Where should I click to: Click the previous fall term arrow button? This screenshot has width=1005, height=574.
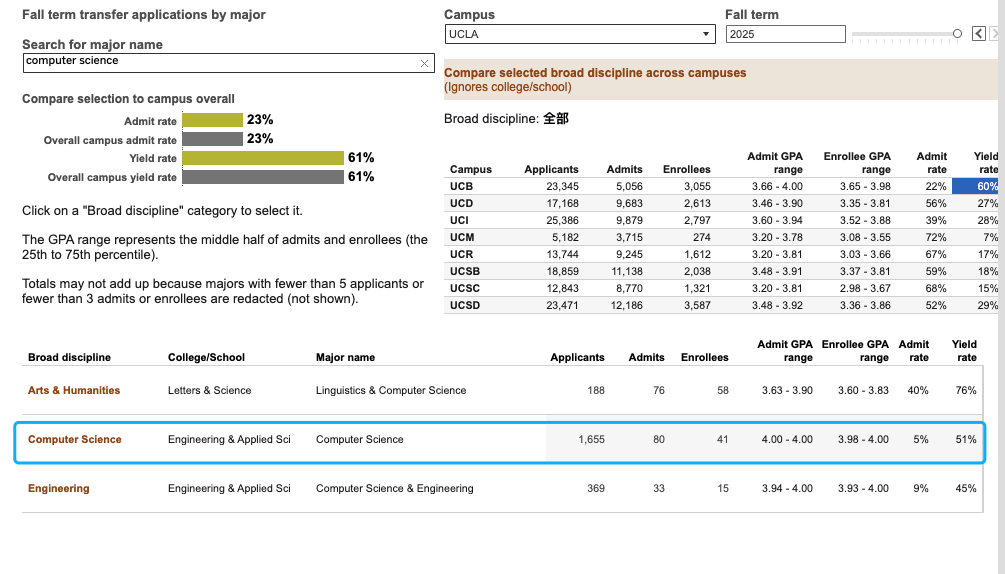[x=979, y=33]
